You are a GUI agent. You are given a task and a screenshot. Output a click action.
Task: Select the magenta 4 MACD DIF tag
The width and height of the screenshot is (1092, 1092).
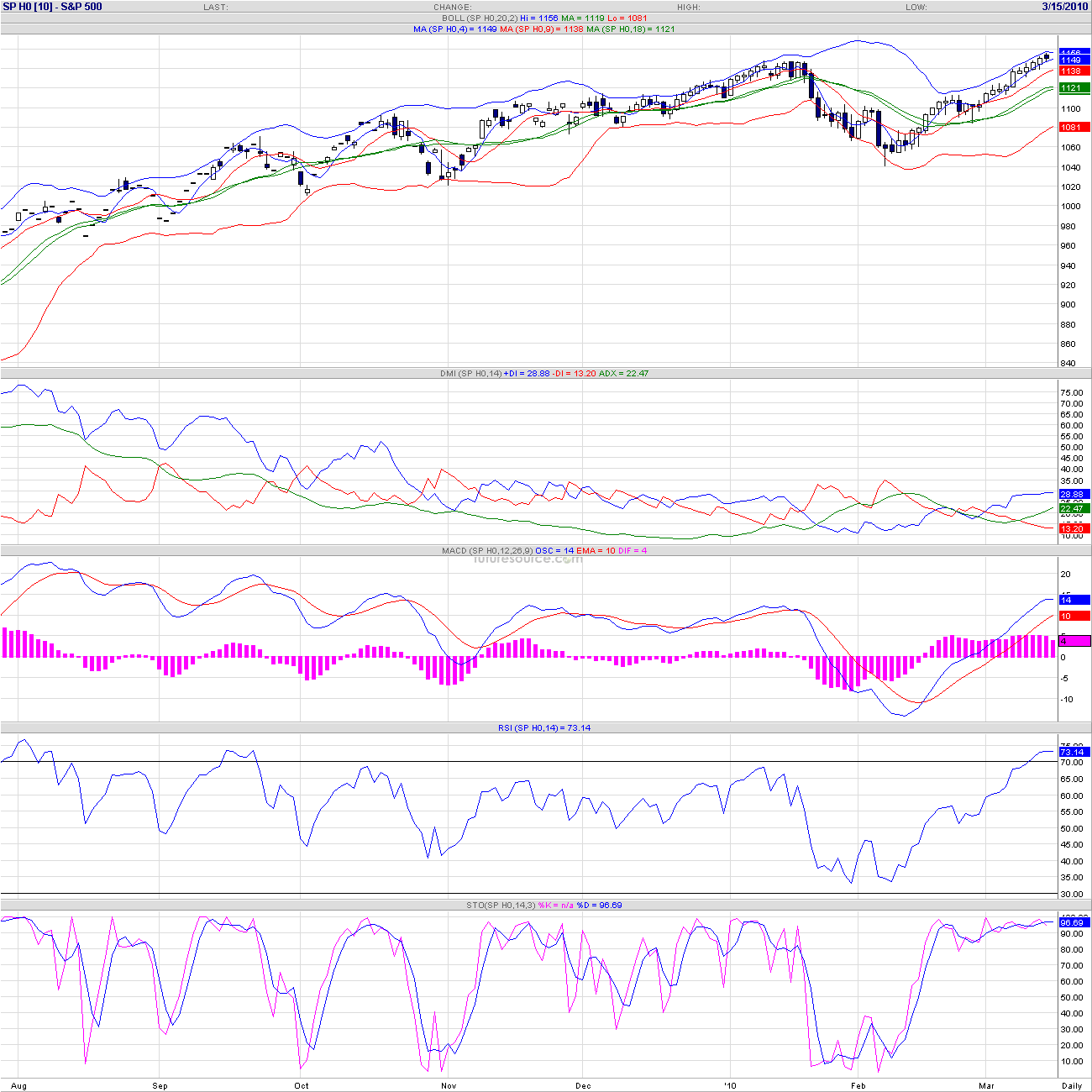(1074, 641)
